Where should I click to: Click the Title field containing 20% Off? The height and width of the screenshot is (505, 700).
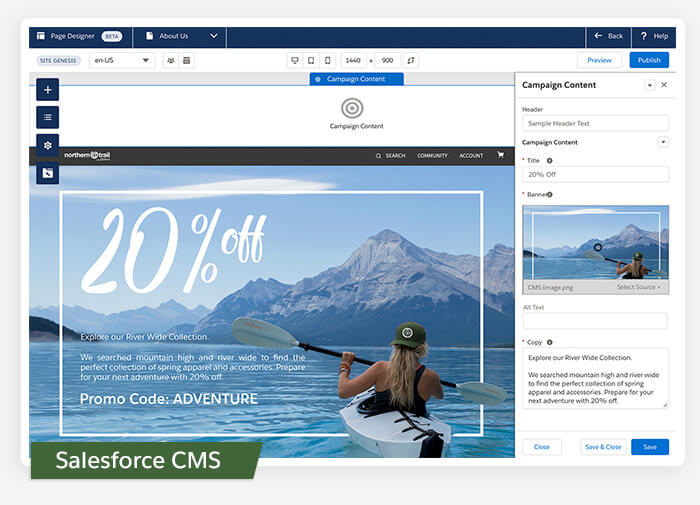[x=596, y=174]
